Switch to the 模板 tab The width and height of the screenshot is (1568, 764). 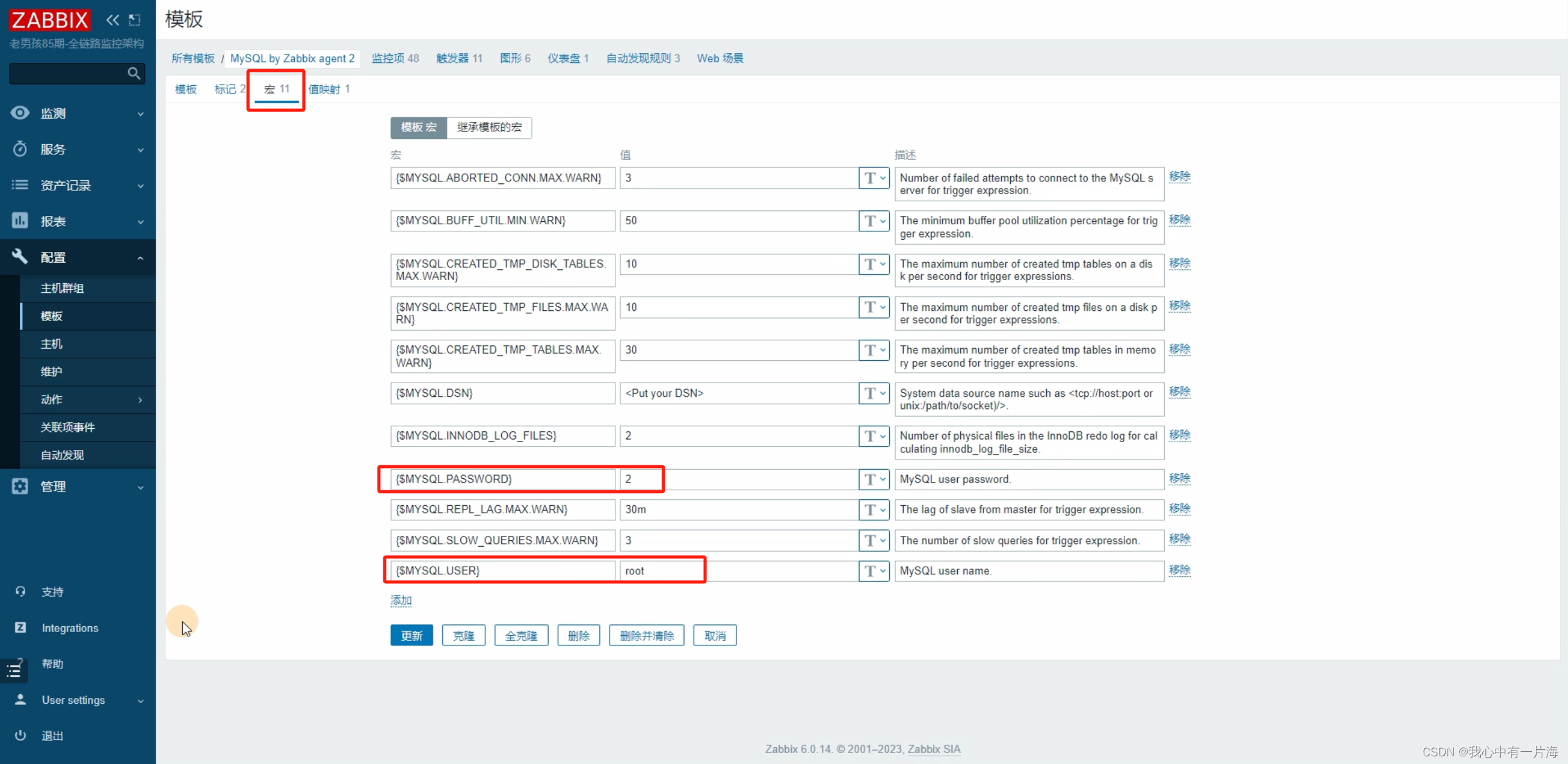point(186,89)
